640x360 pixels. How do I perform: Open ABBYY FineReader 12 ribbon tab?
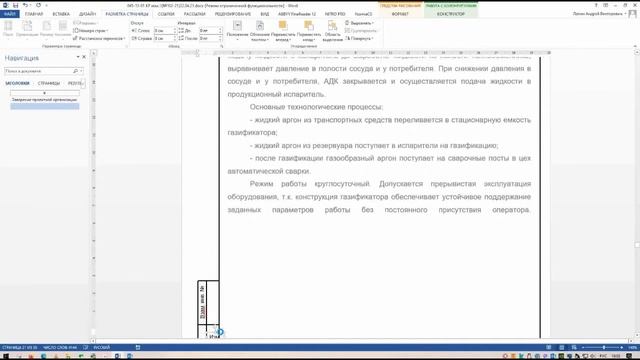click(297, 14)
